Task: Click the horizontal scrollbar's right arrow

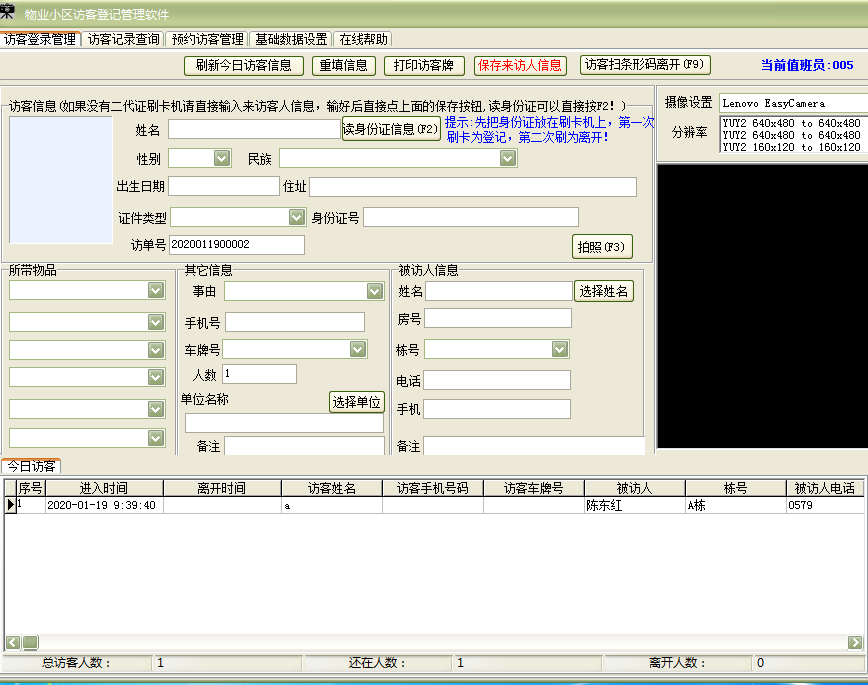Action: pyautogui.click(x=855, y=642)
